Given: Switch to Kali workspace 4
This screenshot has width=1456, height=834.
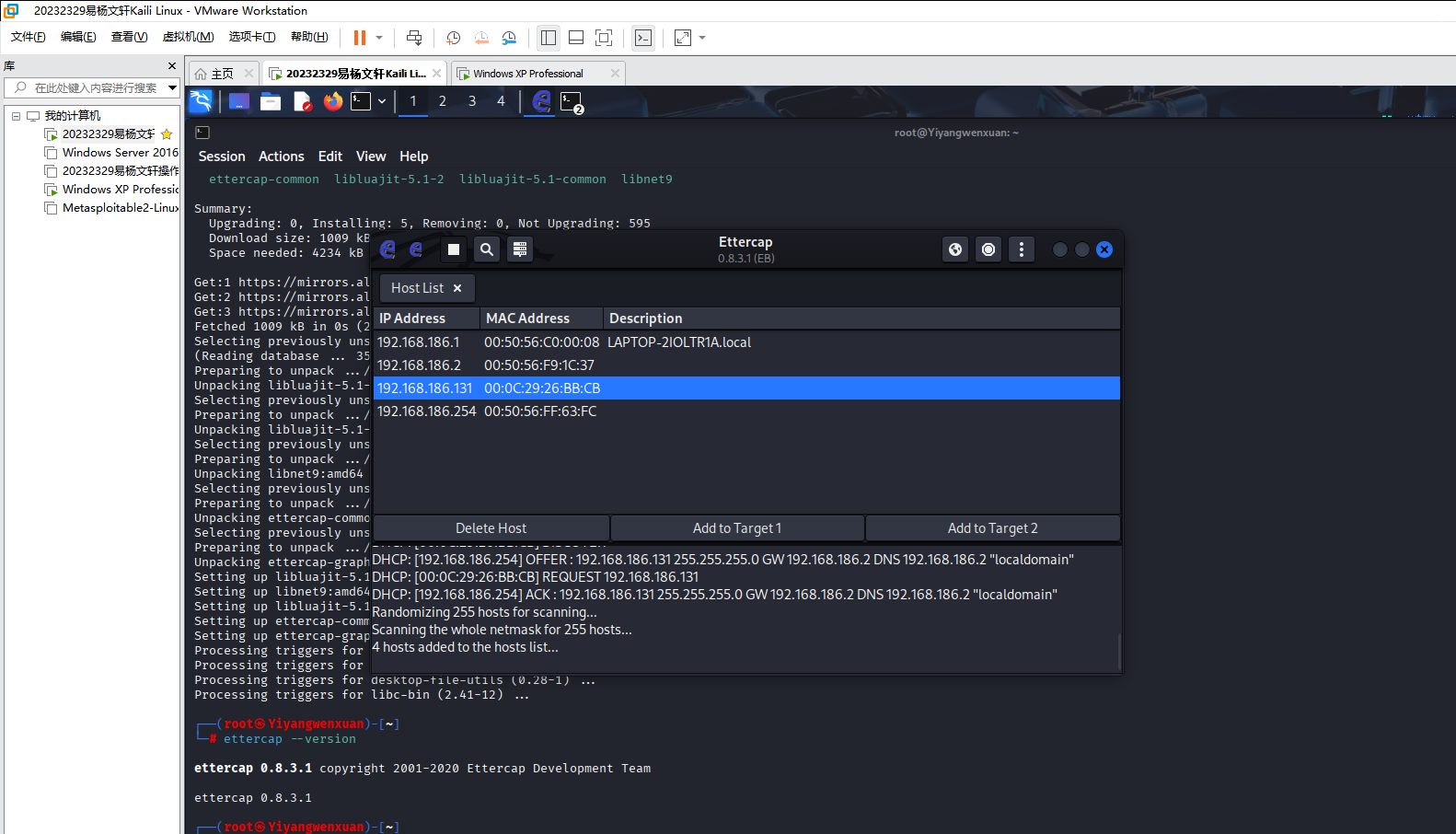Looking at the screenshot, I should (x=502, y=101).
